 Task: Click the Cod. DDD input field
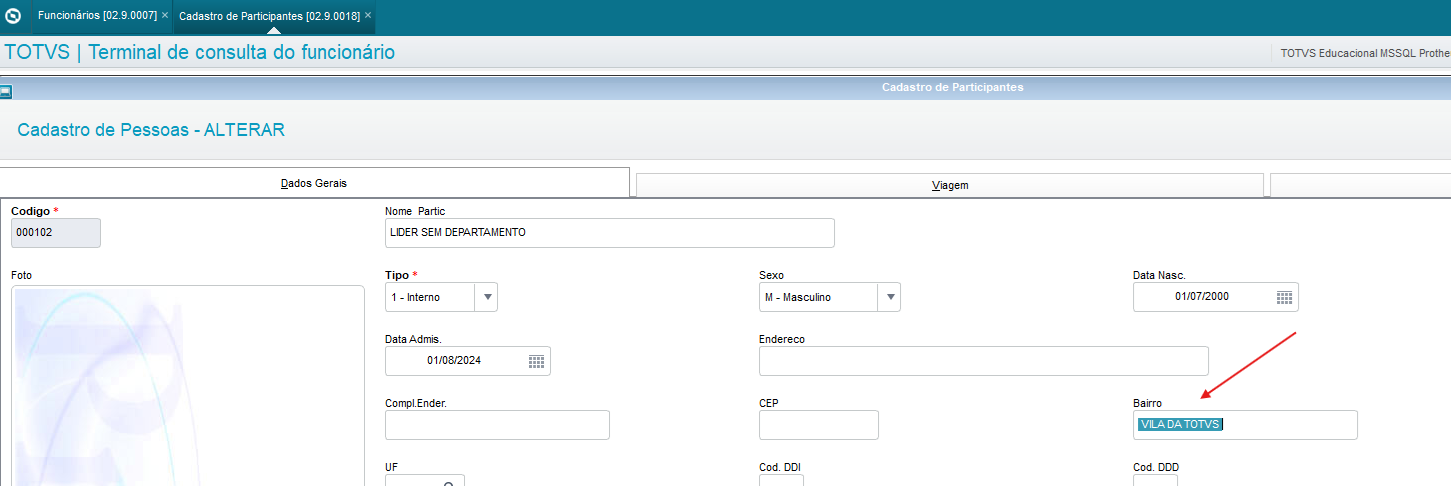(1155, 481)
